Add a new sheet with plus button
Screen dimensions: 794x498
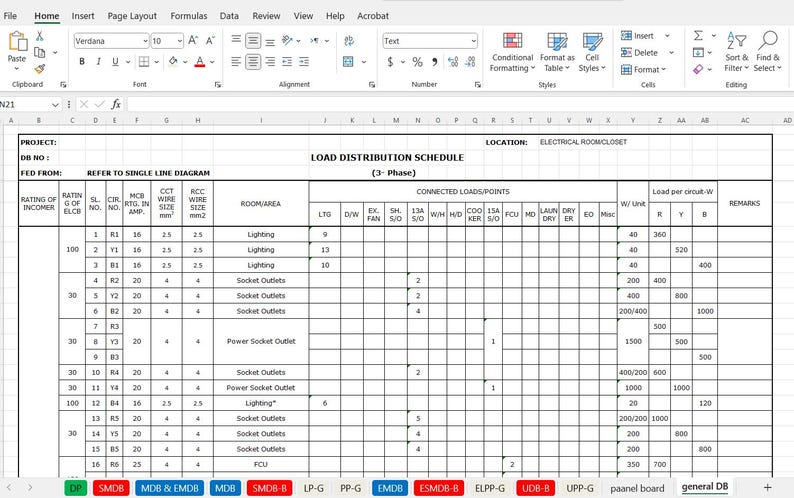[768, 487]
